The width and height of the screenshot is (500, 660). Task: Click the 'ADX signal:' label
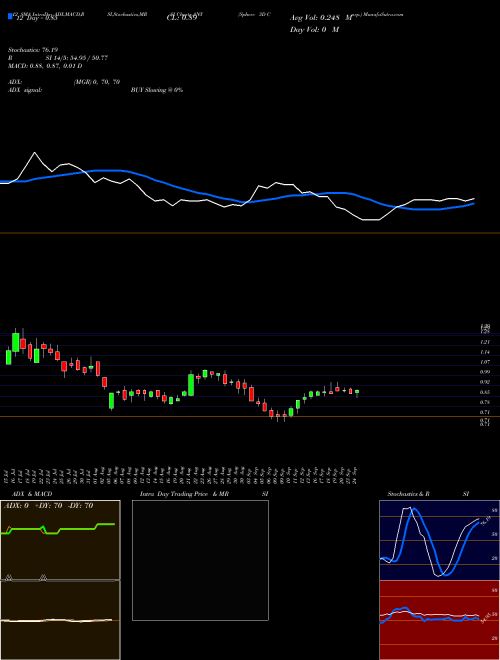25,90
